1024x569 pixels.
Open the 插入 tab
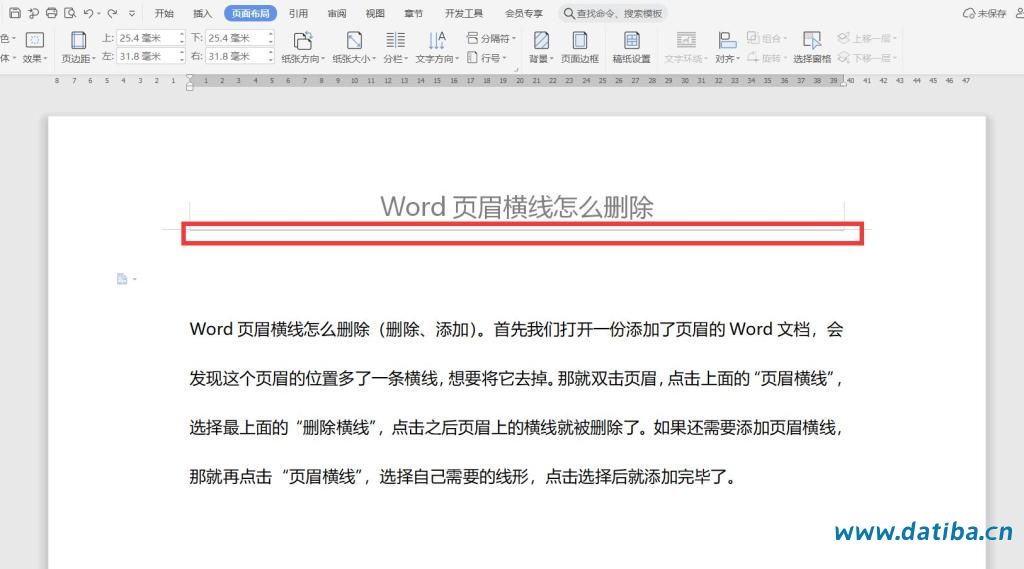[x=202, y=13]
